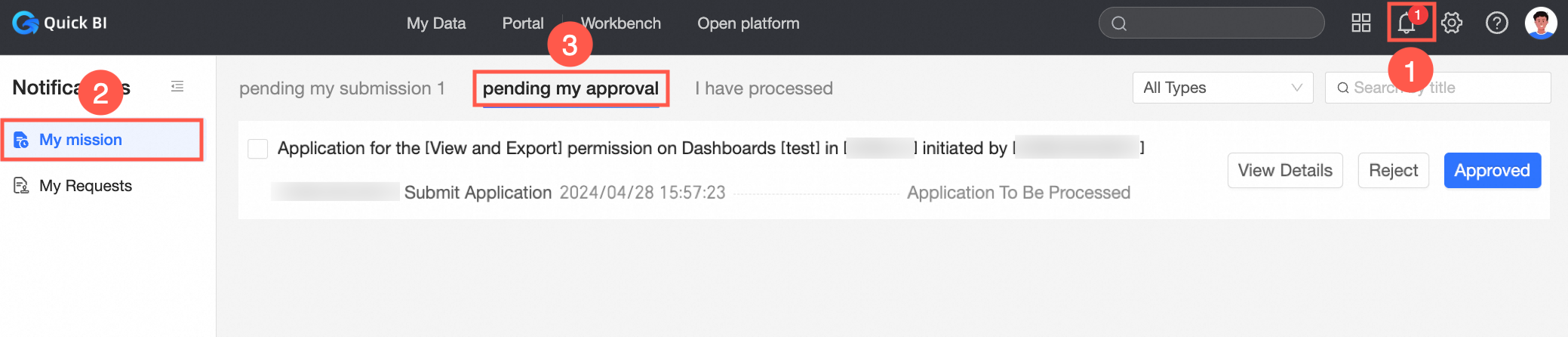The height and width of the screenshot is (337, 1568).
Task: Open the notifications bell icon
Action: 1406,23
